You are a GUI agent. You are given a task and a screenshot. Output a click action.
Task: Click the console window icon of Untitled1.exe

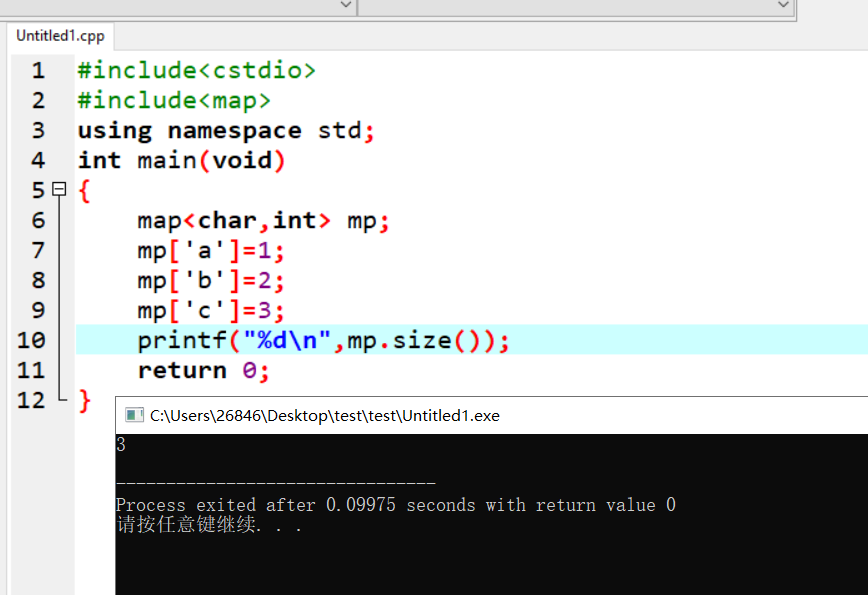tap(134, 415)
